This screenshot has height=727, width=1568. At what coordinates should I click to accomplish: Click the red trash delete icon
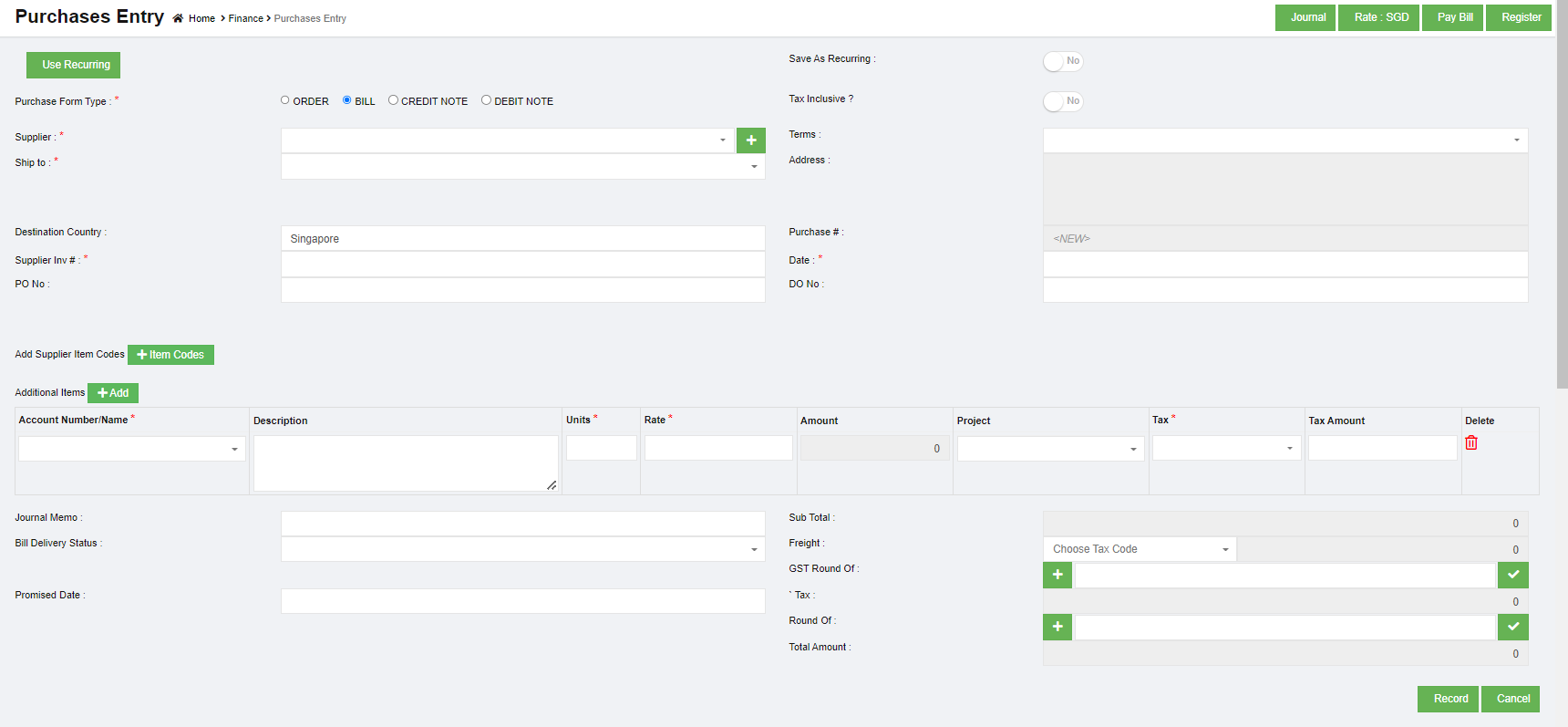point(1471,442)
